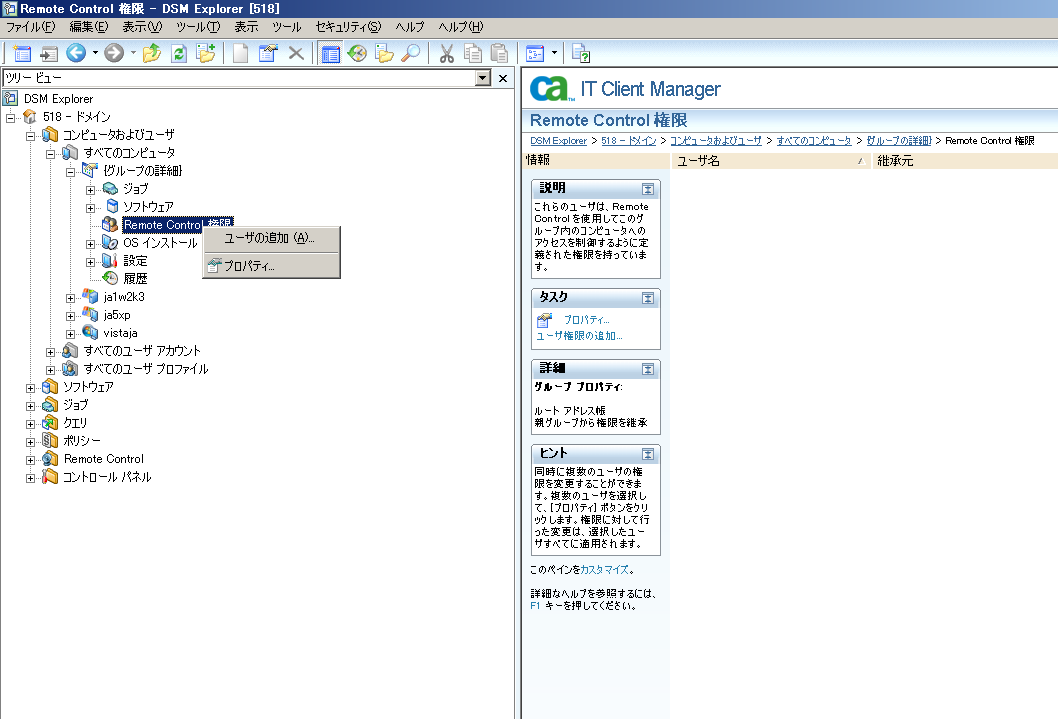
Task: Open the view options dropdown arrow in toolbar
Action: 554,53
